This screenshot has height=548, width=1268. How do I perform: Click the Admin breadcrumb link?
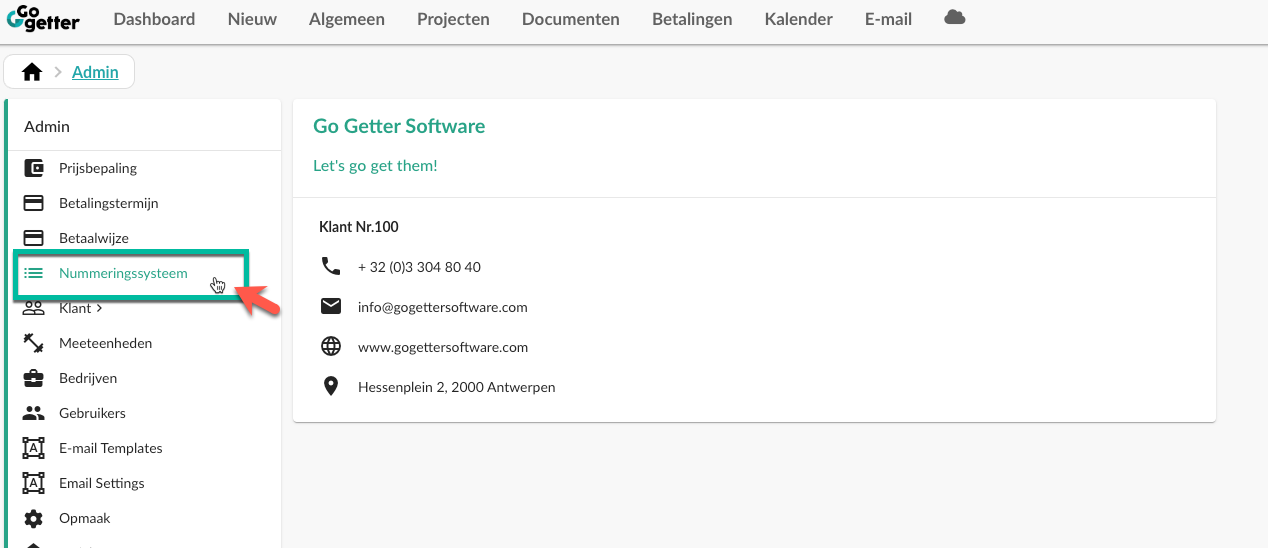[x=95, y=72]
